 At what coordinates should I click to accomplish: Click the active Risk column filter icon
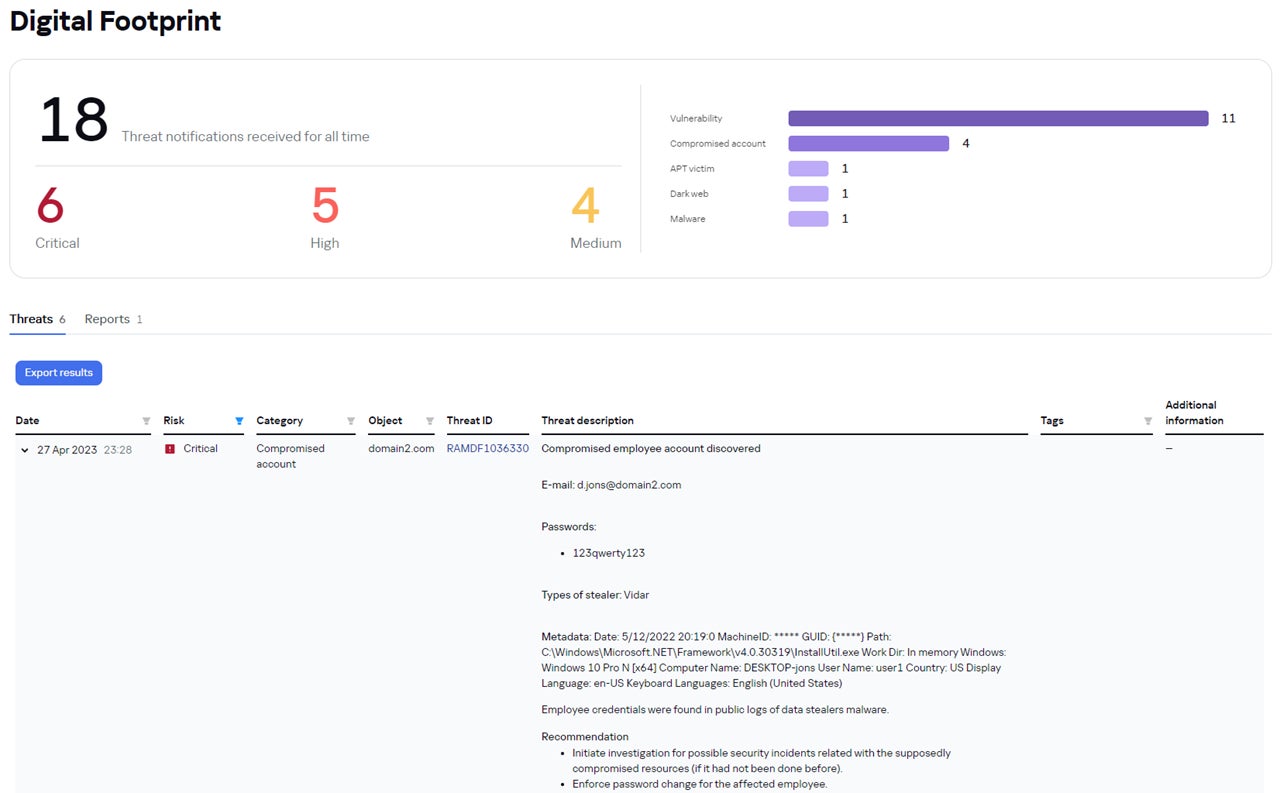pos(239,421)
